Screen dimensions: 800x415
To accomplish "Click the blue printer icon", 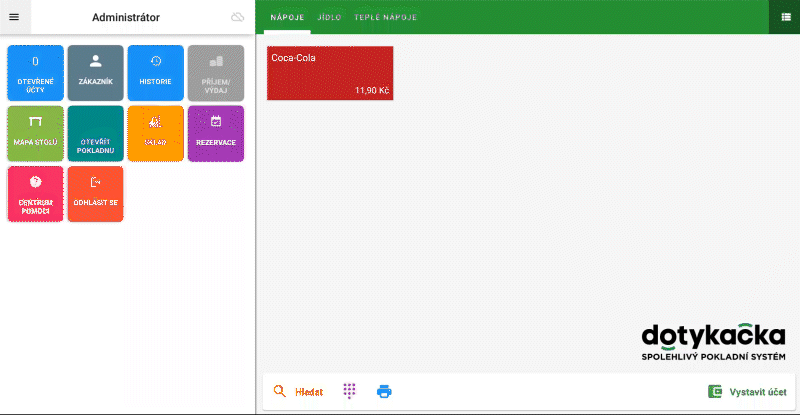I will coord(384,392).
